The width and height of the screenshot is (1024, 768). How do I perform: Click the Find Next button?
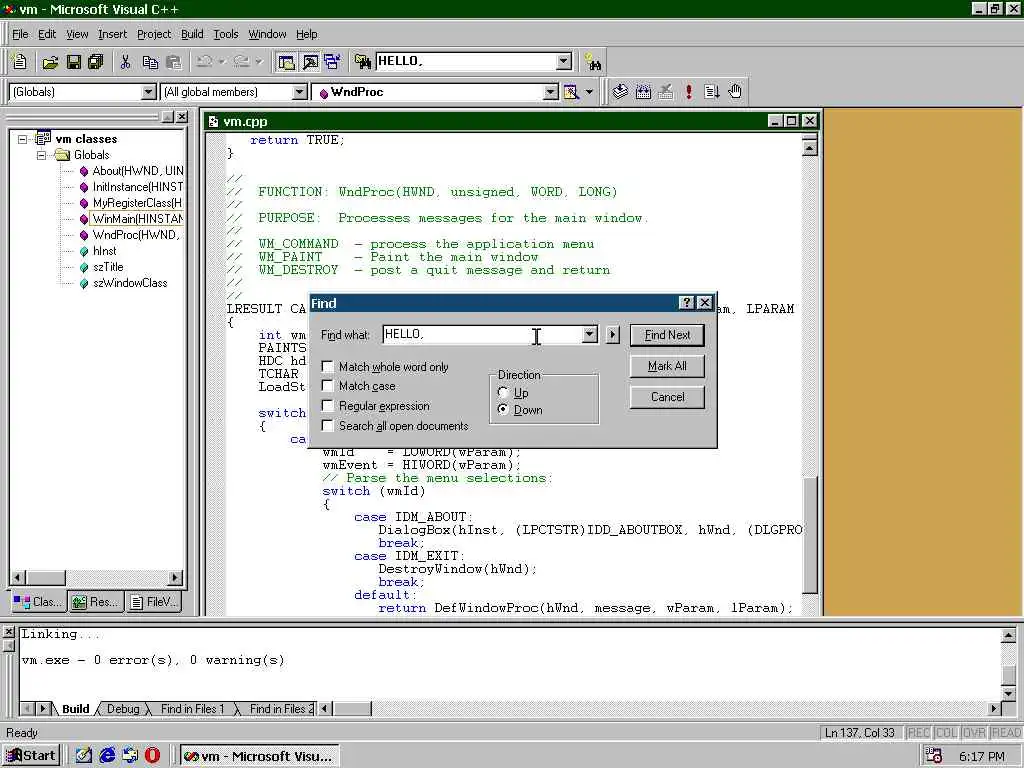point(667,335)
